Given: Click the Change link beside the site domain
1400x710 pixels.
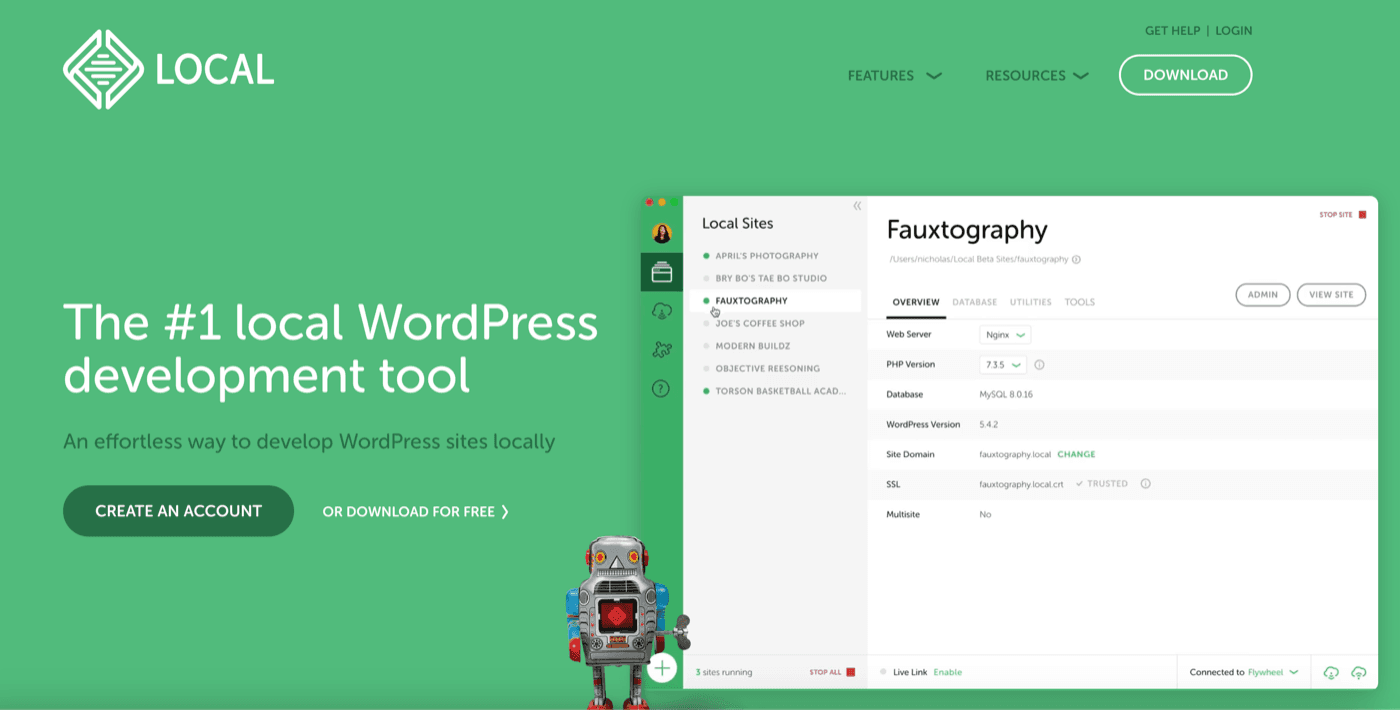Looking at the screenshot, I should click(x=1076, y=454).
